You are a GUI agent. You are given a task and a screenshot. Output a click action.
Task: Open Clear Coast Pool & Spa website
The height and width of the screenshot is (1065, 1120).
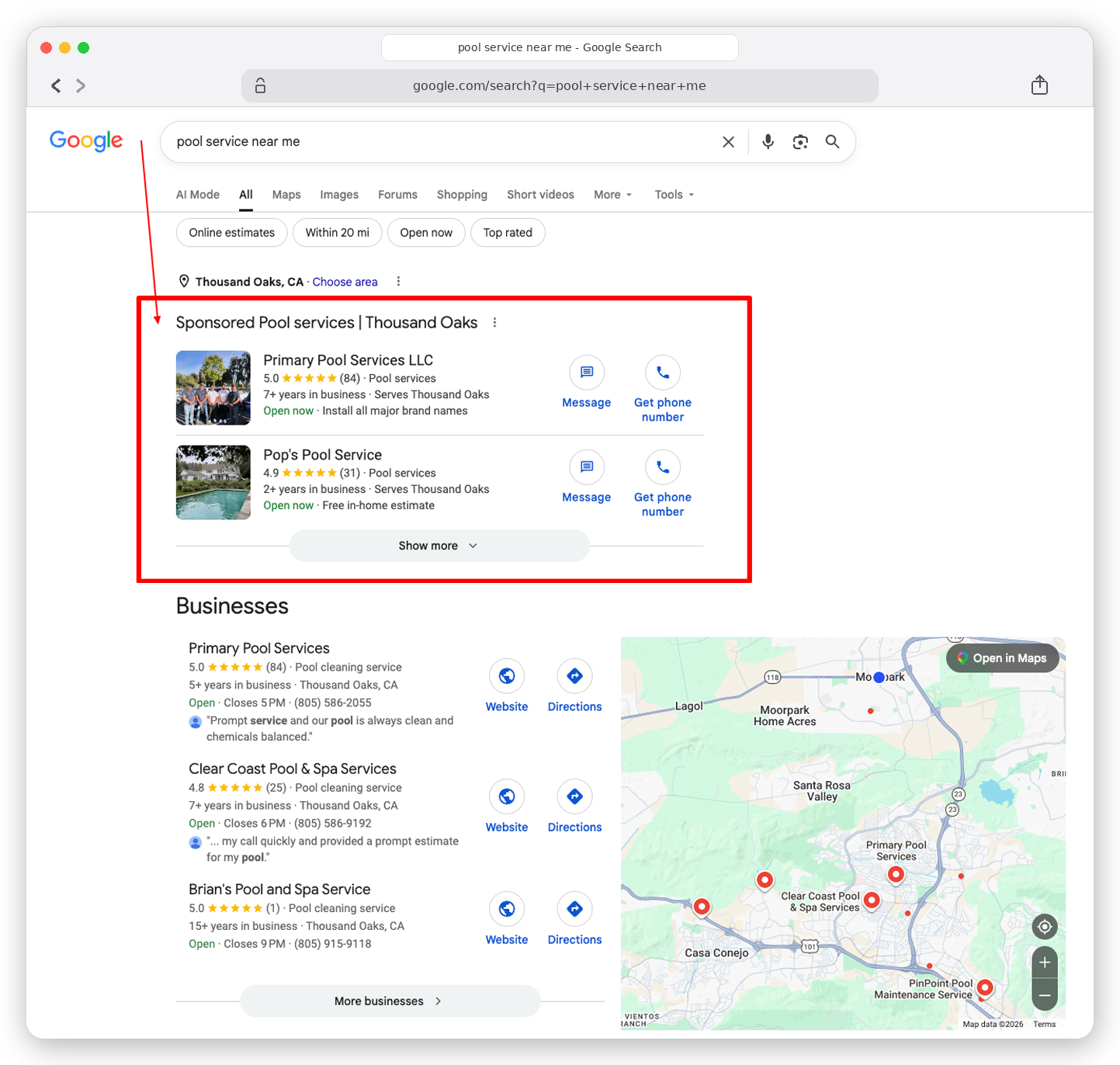[x=507, y=806]
